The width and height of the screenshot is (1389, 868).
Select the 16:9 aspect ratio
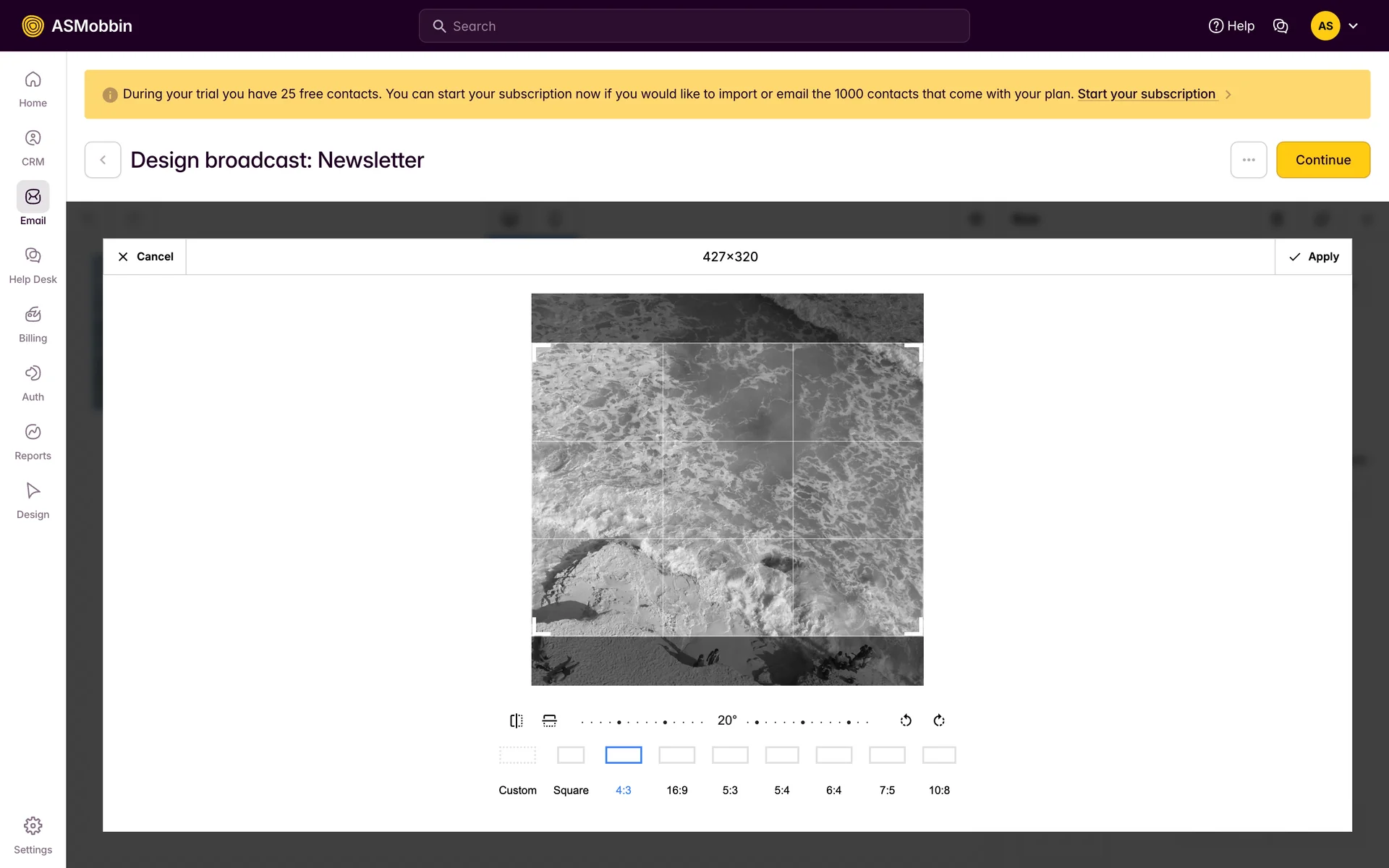coord(677,755)
